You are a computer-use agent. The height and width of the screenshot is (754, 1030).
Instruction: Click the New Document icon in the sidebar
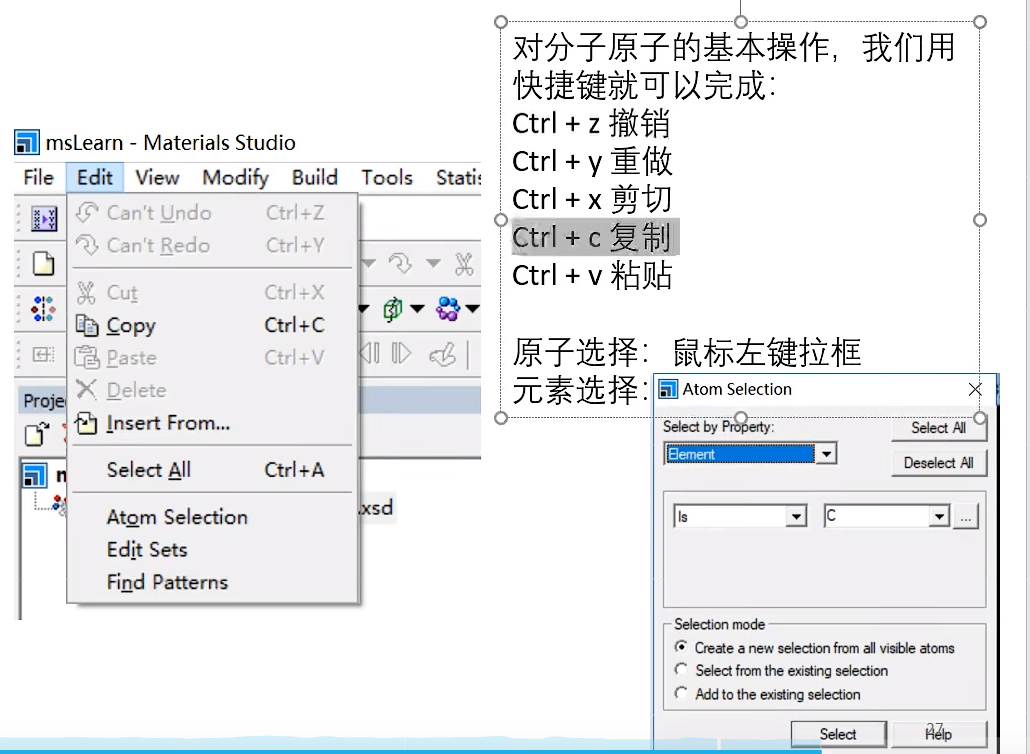[x=43, y=263]
